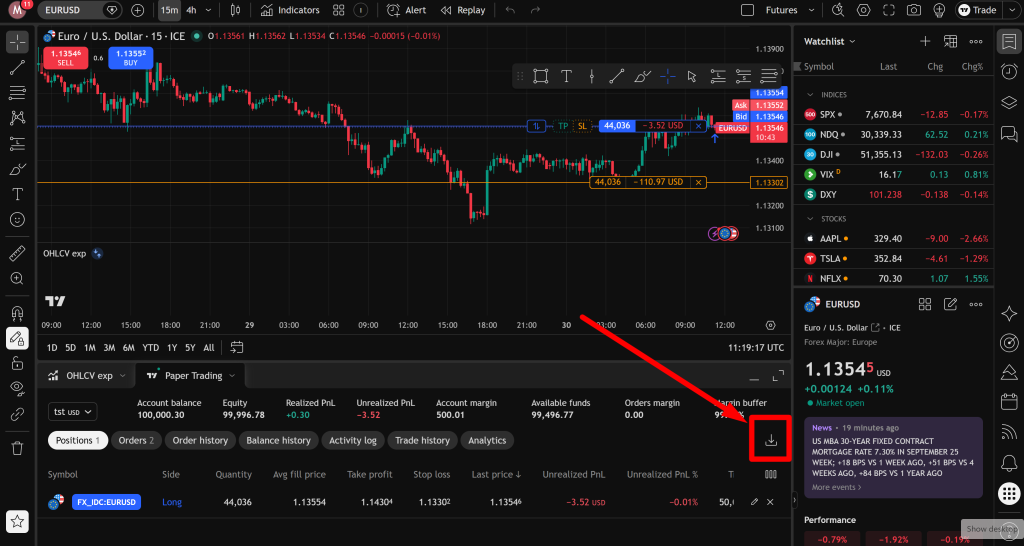Select the text tool in left toolbar

pyautogui.click(x=18, y=195)
